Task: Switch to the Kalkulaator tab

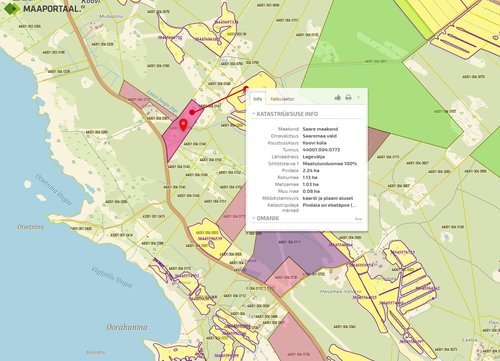Action: tap(282, 99)
